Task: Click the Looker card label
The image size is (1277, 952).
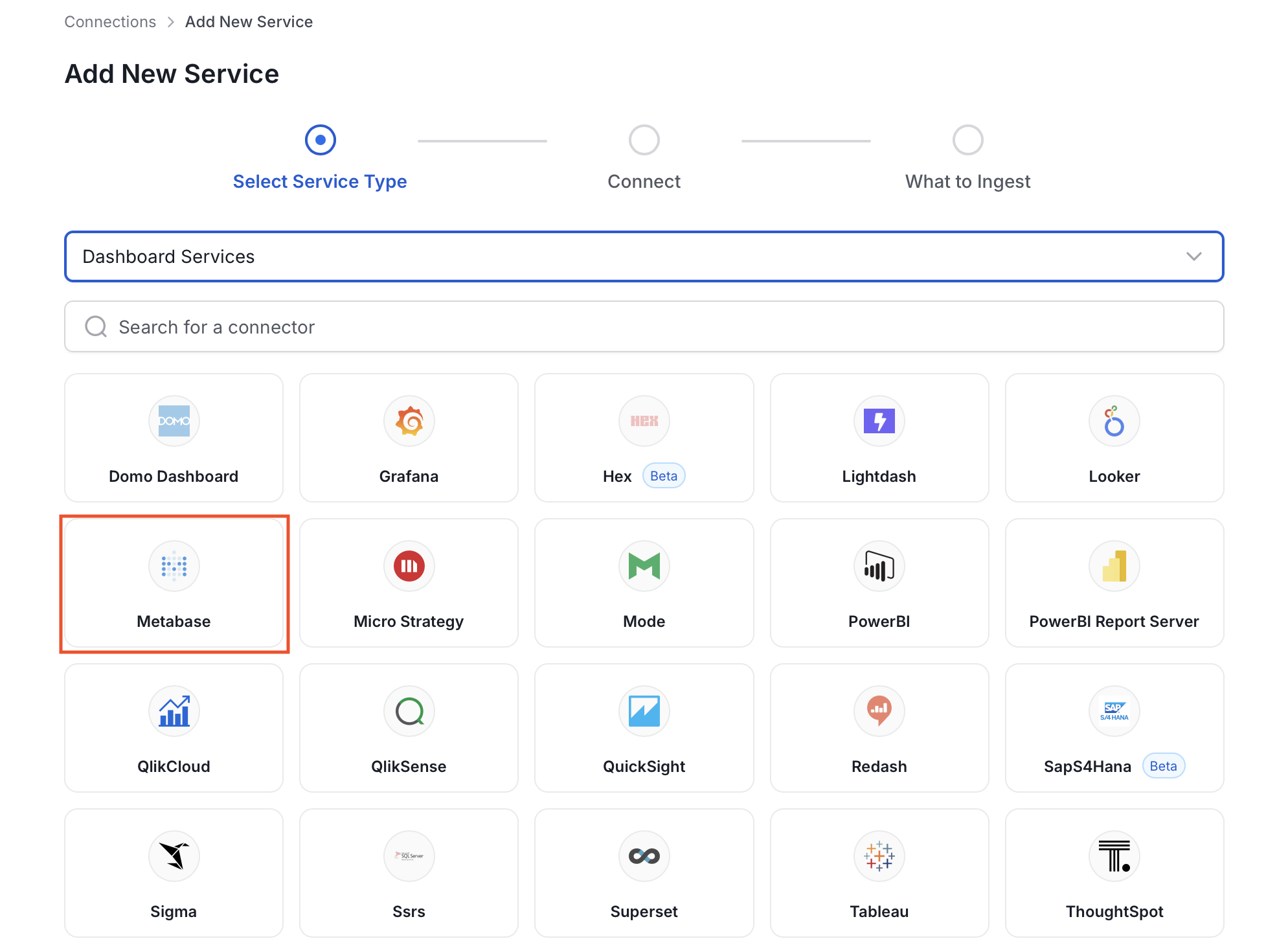Action: (x=1114, y=476)
